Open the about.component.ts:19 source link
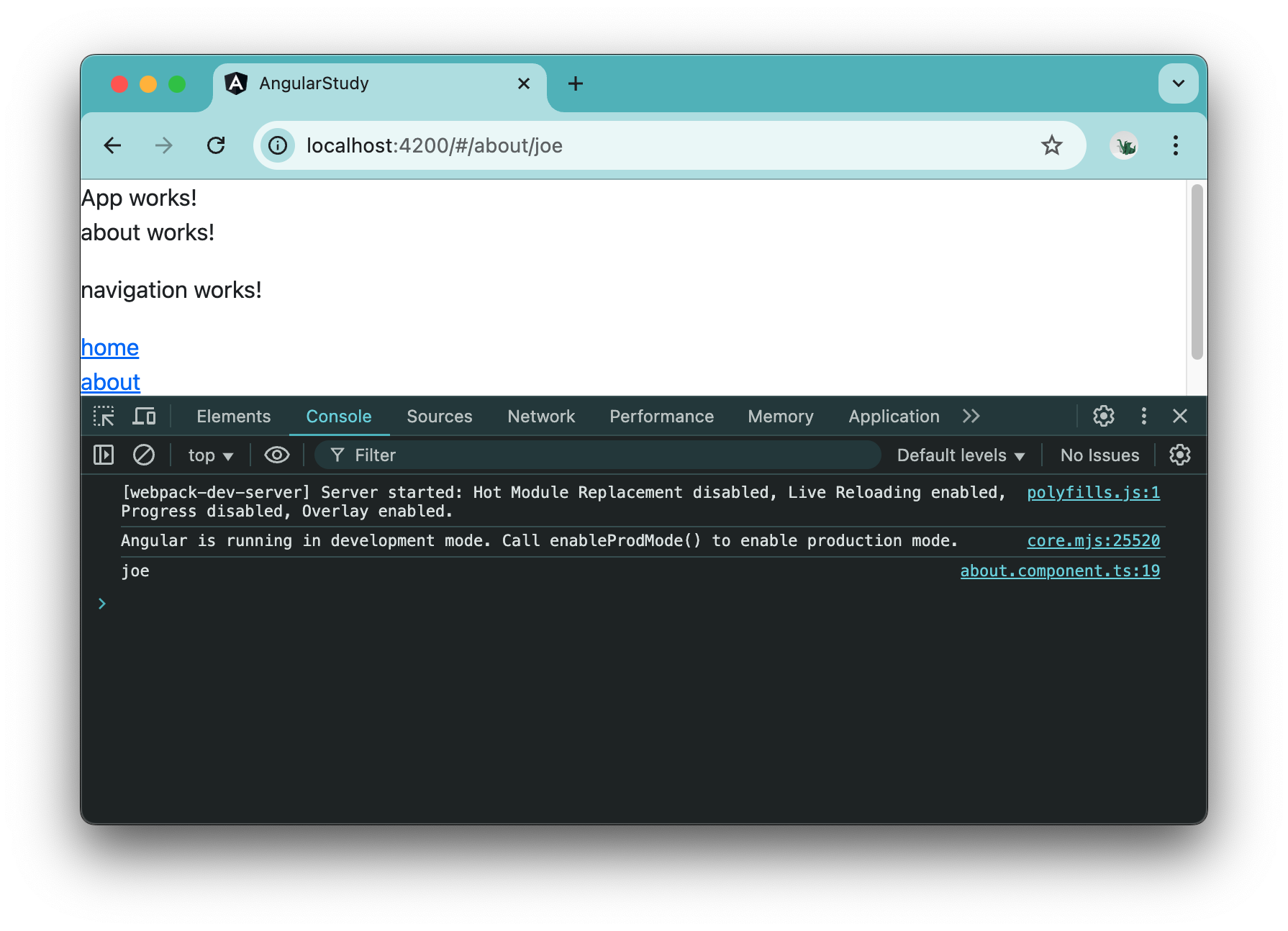 (1059, 571)
